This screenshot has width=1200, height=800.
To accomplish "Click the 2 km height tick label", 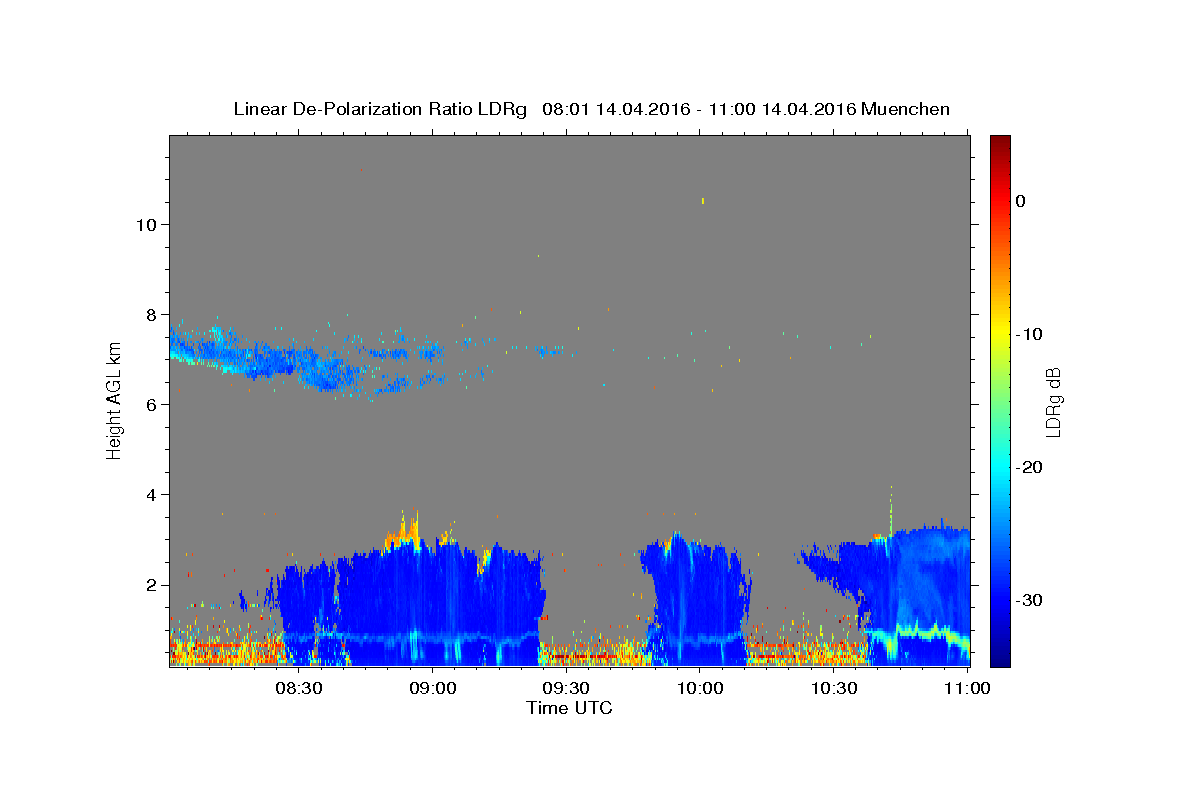I will point(151,584).
